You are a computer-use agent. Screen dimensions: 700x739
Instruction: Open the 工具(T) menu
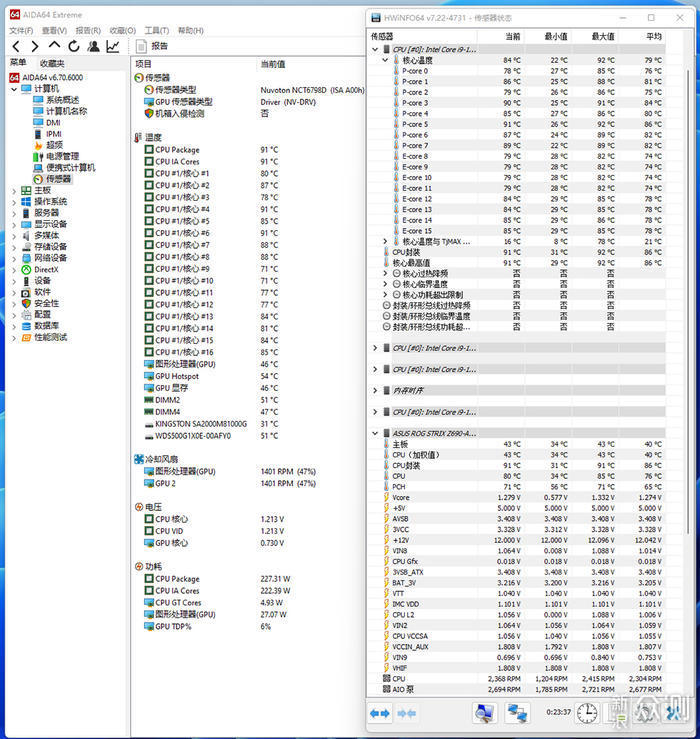(156, 31)
